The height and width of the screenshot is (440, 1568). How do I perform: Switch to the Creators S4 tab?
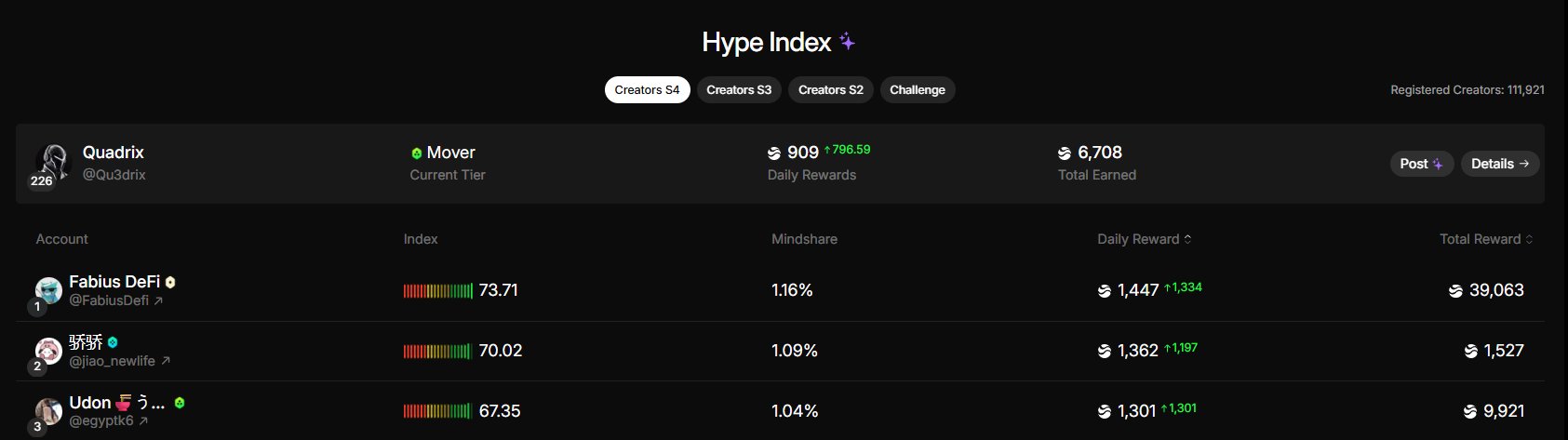point(647,90)
